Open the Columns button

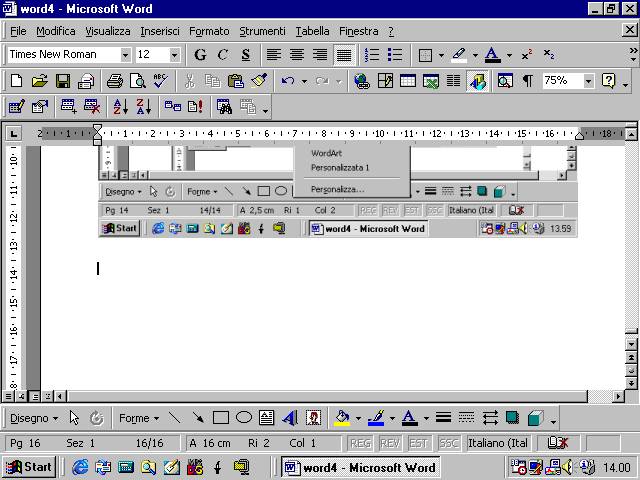point(453,81)
